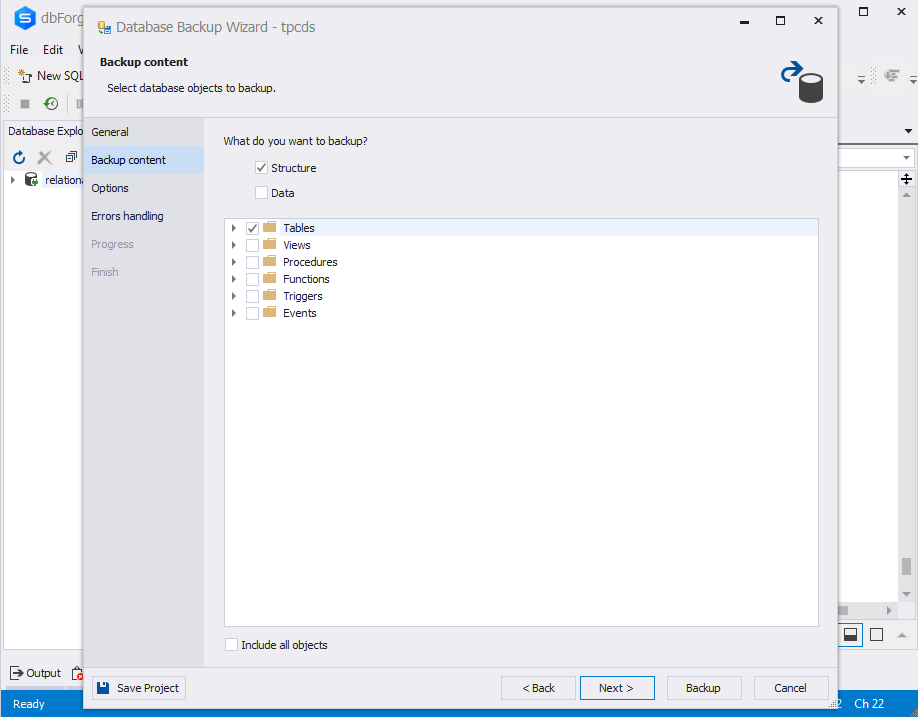Viewport: 918px width, 717px height.
Task: Click the Triggers folder icon
Action: 269,295
